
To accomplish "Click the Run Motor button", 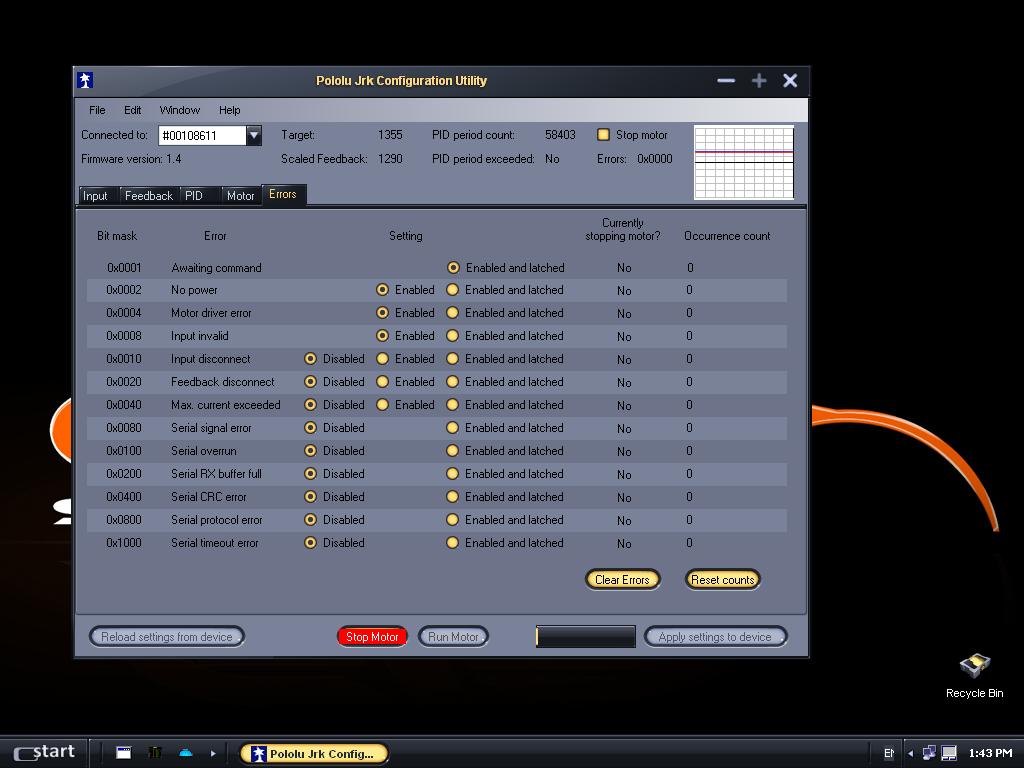I will pos(453,637).
